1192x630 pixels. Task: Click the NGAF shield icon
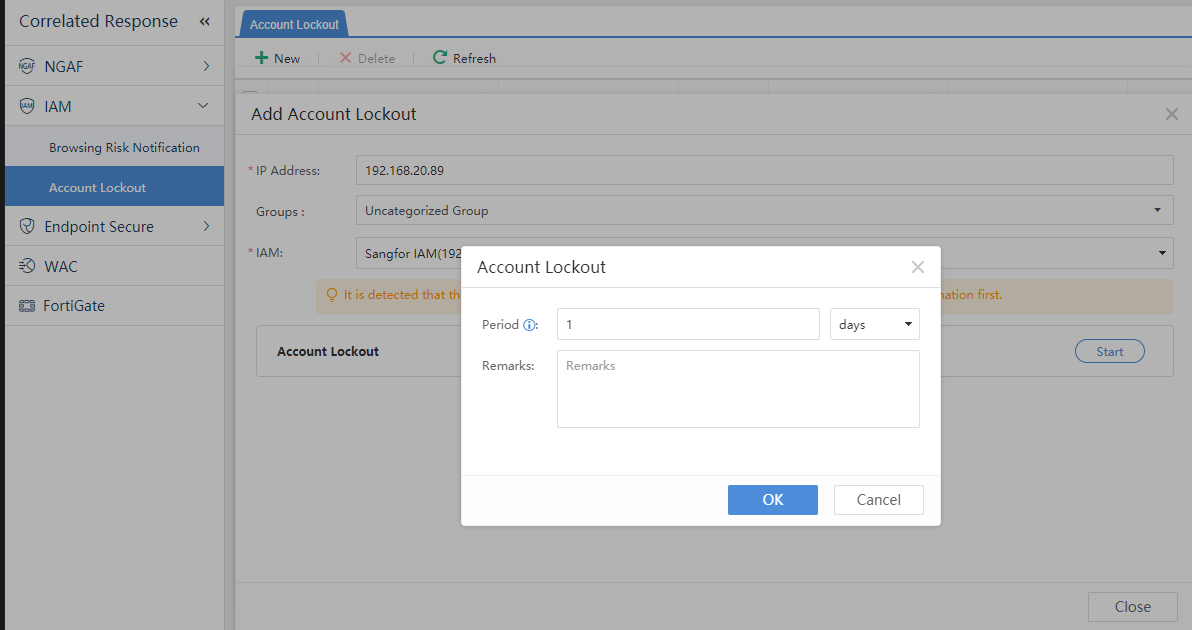pyautogui.click(x=27, y=67)
